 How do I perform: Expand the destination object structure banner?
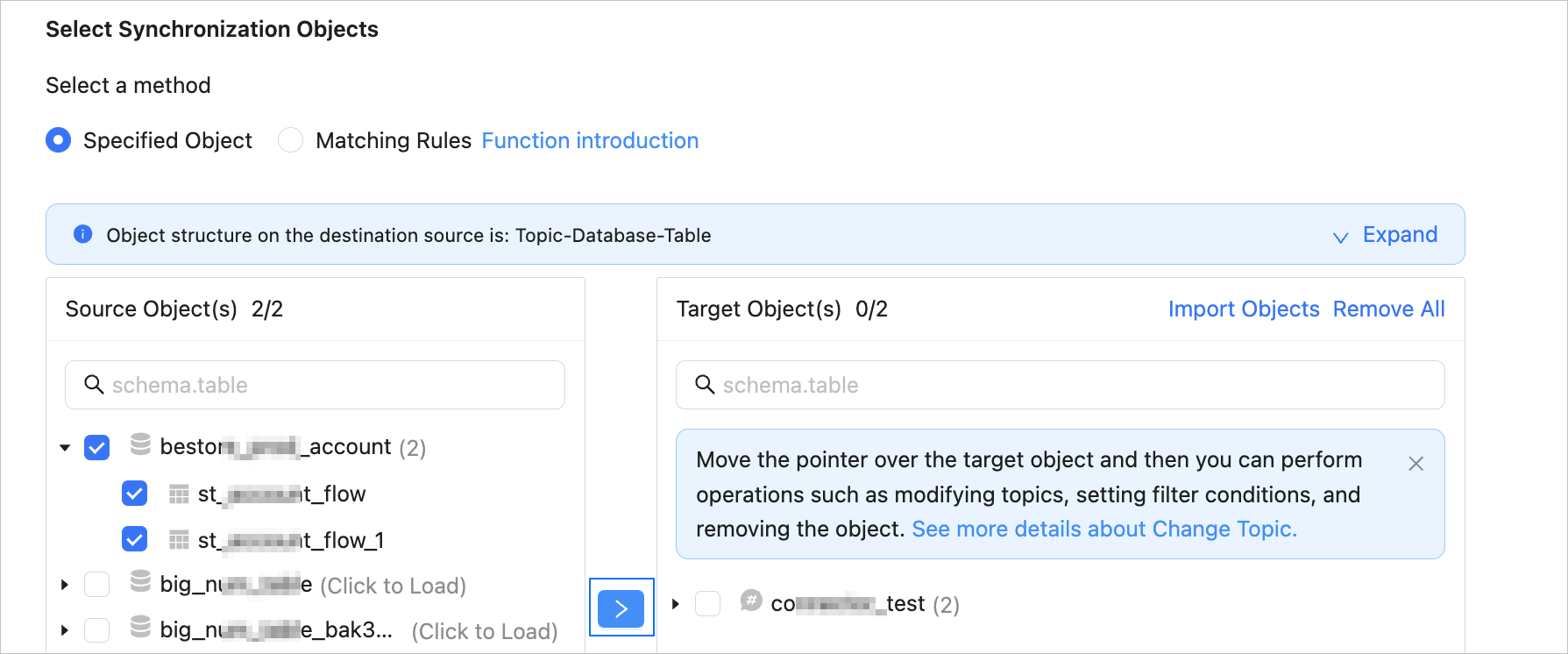click(1386, 235)
